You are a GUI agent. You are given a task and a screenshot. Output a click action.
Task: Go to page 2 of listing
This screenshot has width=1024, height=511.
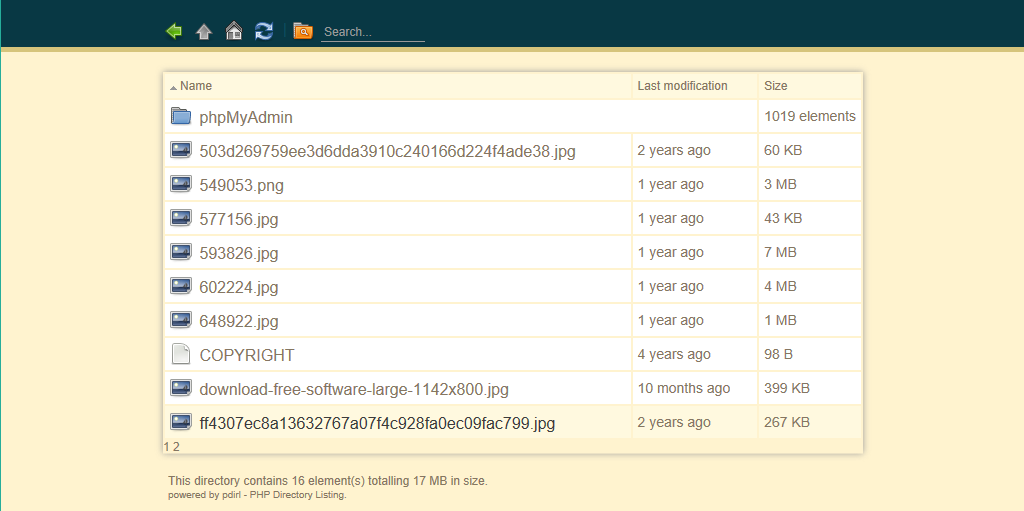176,447
